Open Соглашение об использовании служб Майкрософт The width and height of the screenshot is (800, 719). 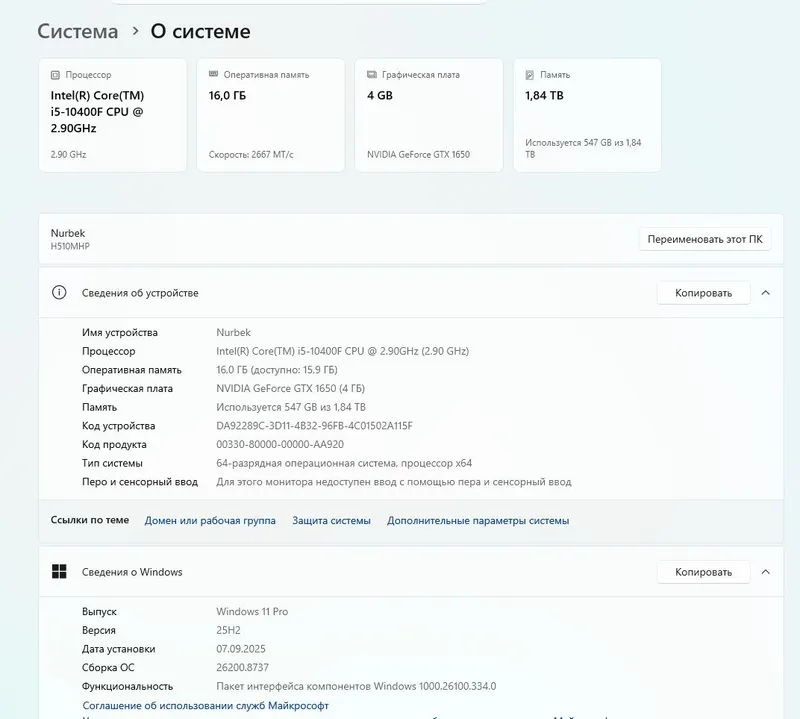click(205, 705)
